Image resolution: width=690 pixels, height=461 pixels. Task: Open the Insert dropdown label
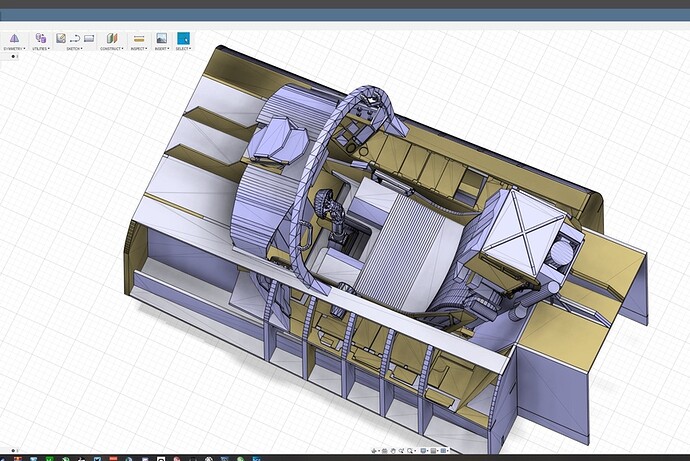pos(161,48)
